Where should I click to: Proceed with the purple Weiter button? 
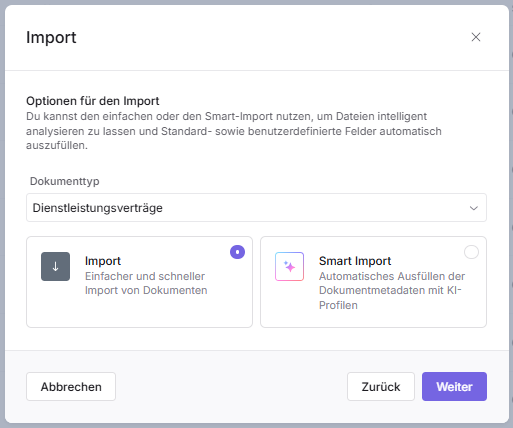(x=454, y=387)
